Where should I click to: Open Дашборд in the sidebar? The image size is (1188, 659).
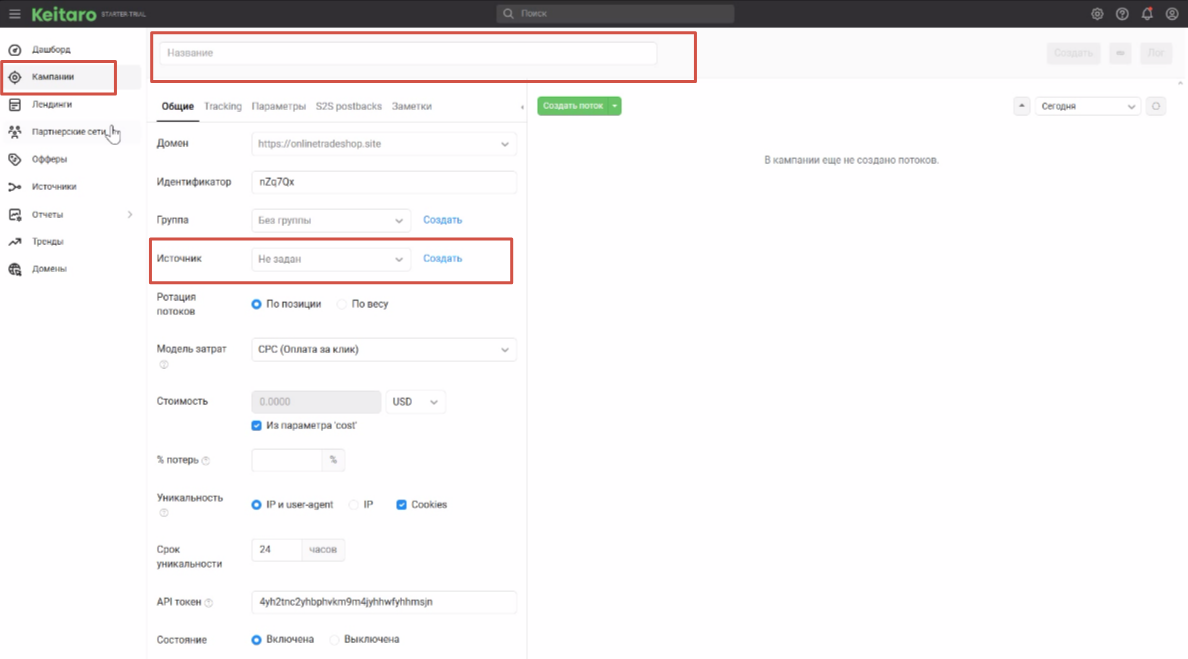51,49
